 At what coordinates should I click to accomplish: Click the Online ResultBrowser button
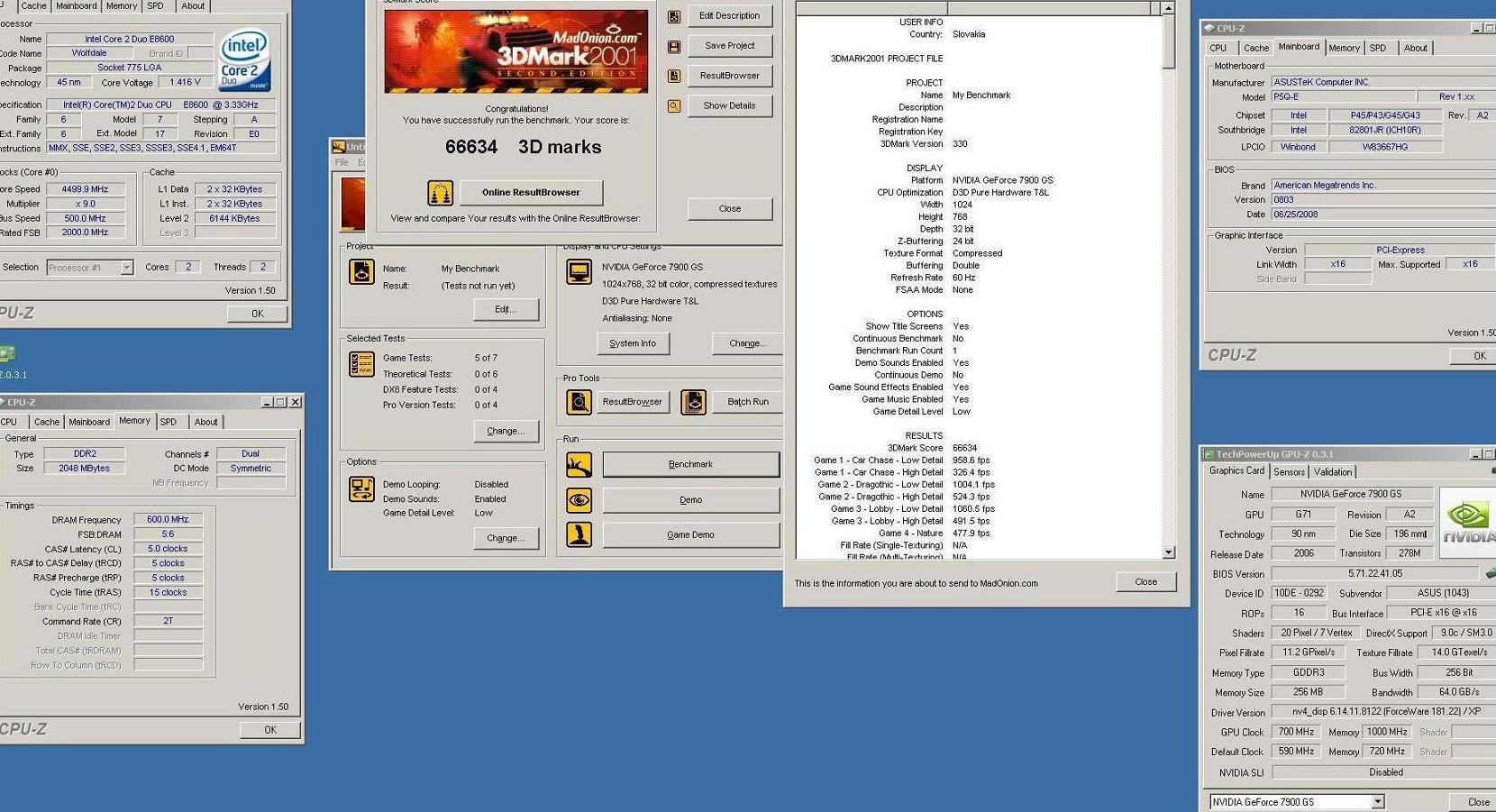[531, 192]
